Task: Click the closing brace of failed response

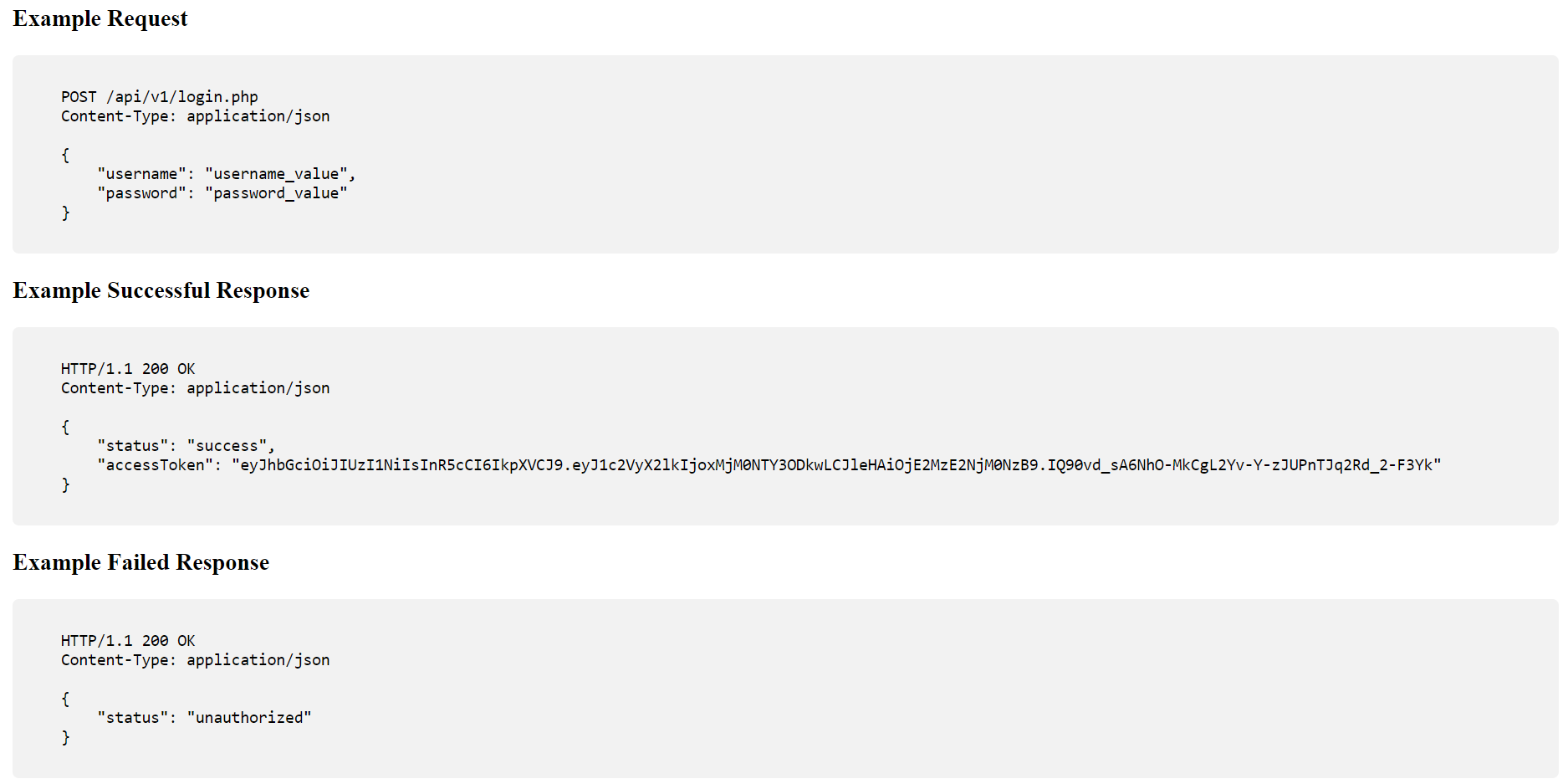Action: 65,737
